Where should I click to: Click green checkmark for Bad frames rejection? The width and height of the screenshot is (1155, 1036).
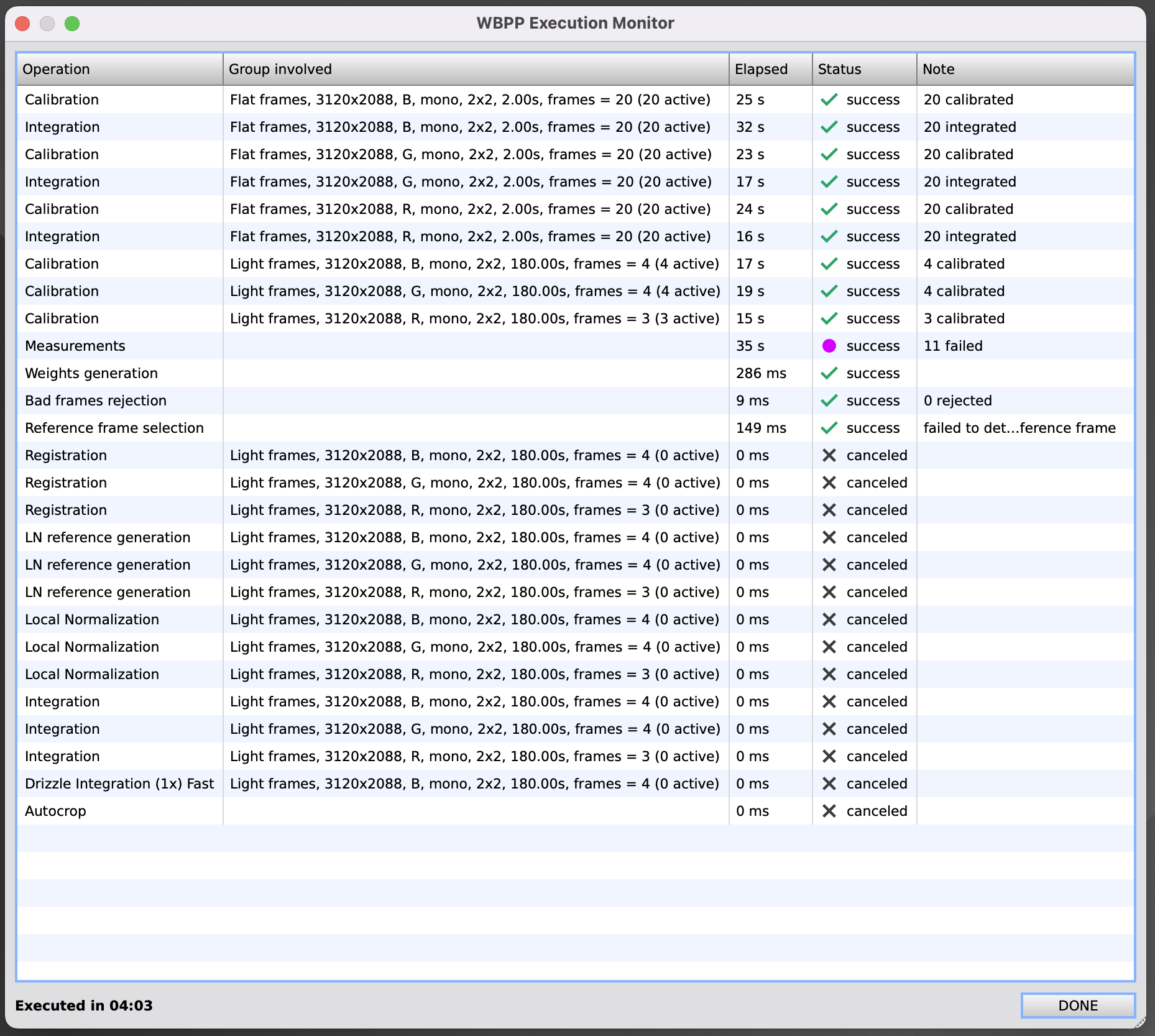(829, 400)
